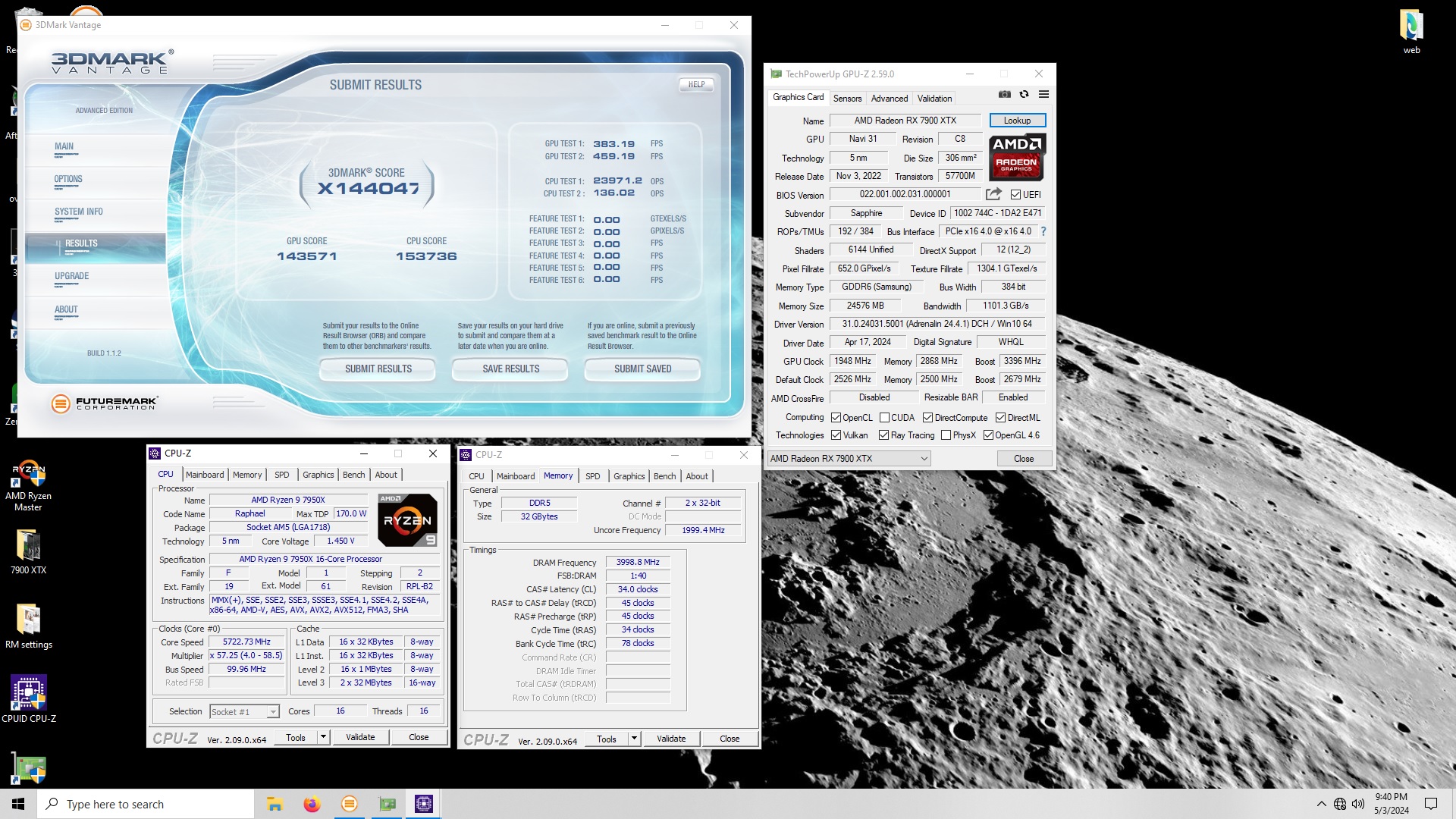Click HELP button in 3DMark

coord(696,85)
